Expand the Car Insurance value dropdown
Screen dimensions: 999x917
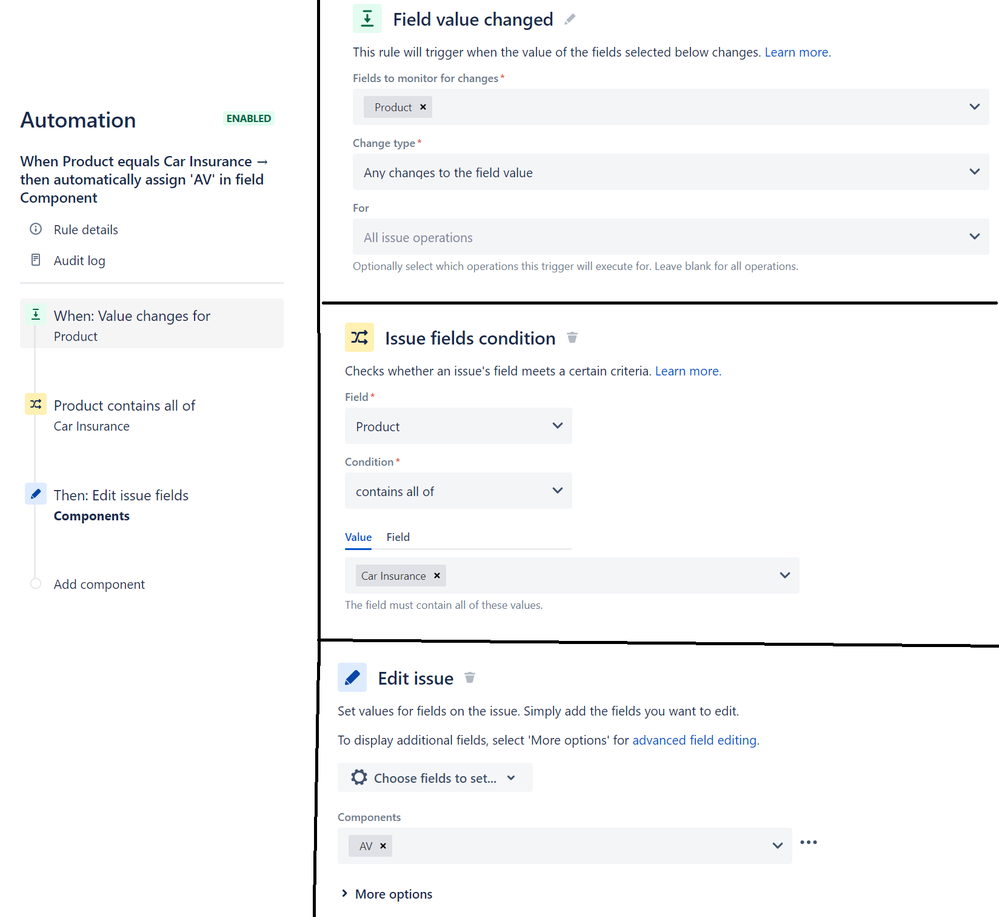[785, 575]
